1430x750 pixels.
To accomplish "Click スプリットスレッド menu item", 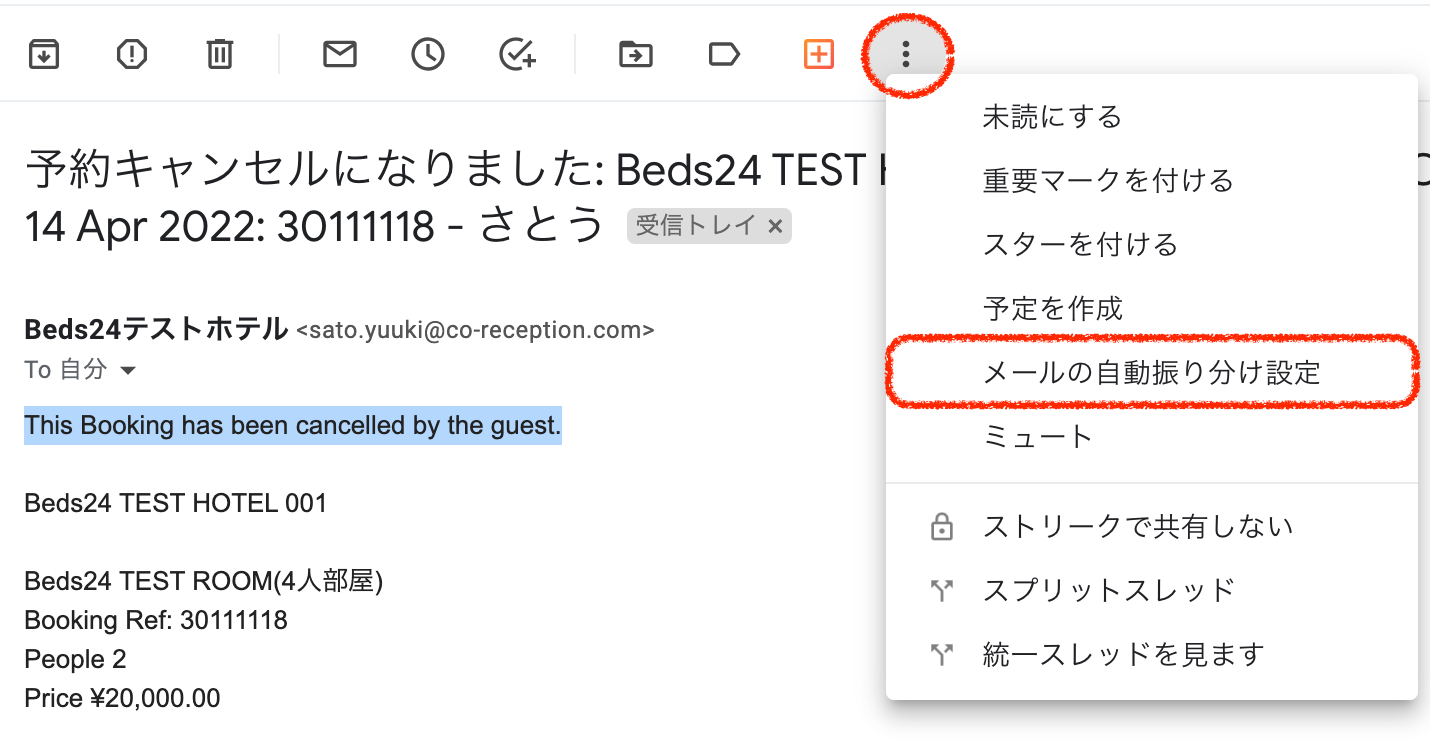I will (x=1109, y=591).
